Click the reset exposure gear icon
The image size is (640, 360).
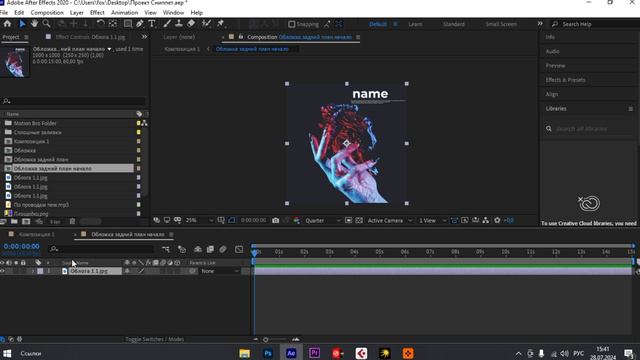497,220
